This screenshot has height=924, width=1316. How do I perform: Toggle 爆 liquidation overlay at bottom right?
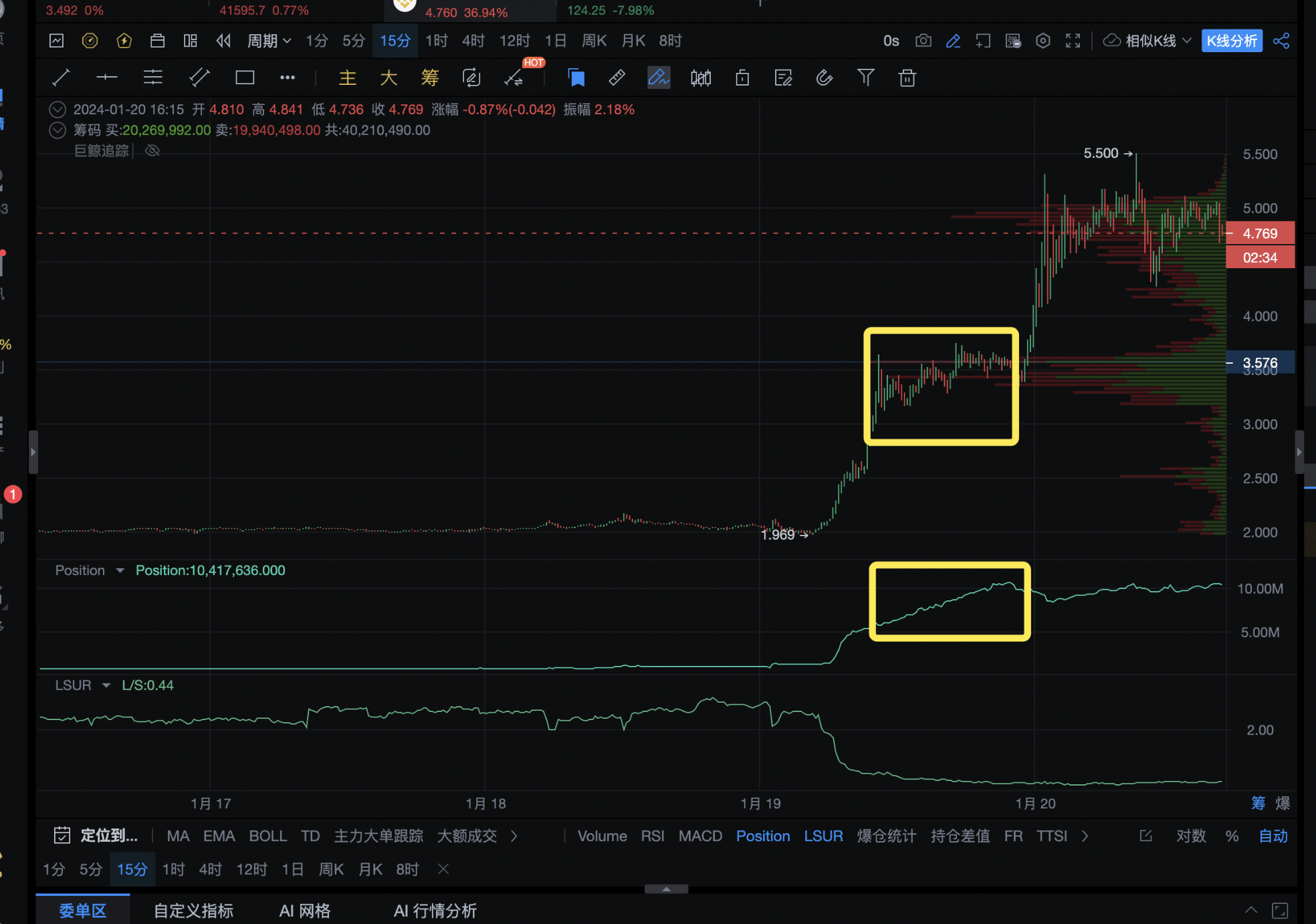1283,803
